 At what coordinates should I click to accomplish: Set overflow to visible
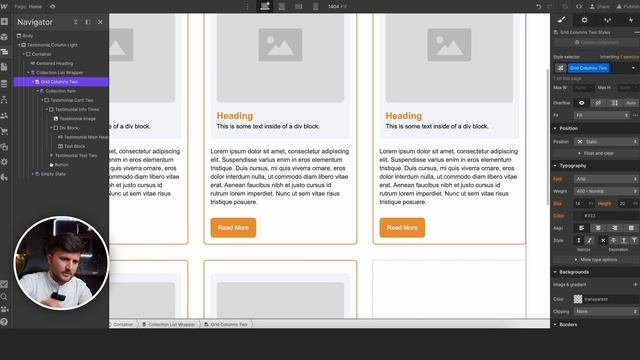(582, 103)
